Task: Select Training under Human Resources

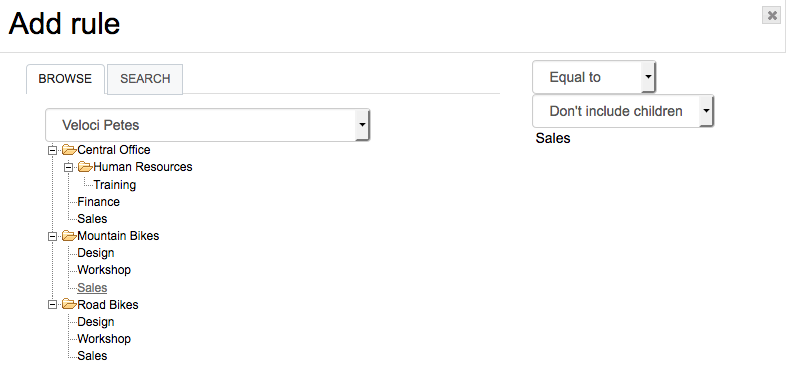Action: click(115, 184)
